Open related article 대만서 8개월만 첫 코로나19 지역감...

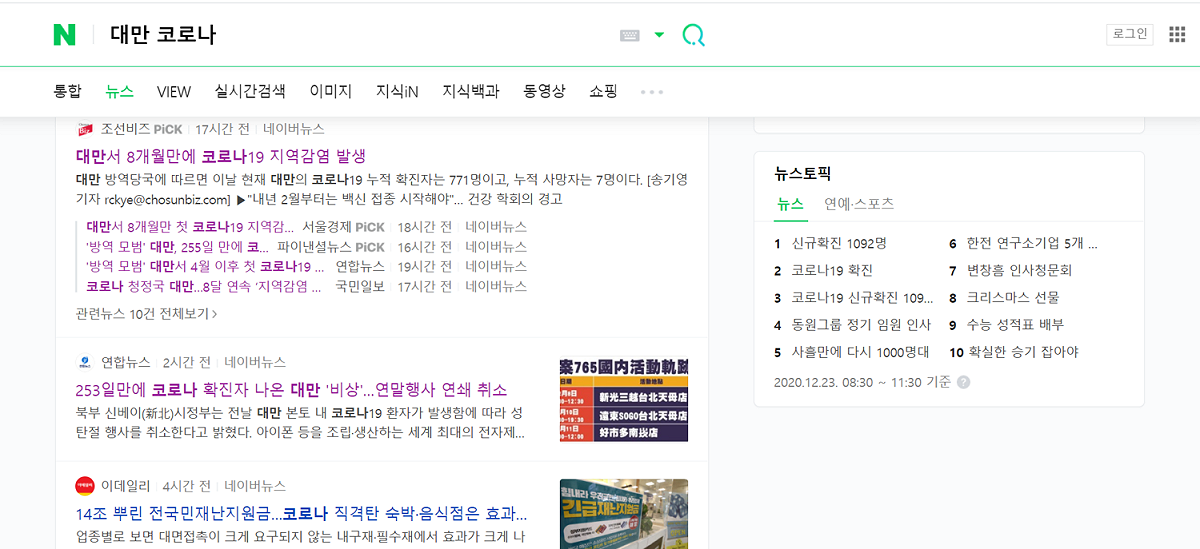(x=190, y=226)
